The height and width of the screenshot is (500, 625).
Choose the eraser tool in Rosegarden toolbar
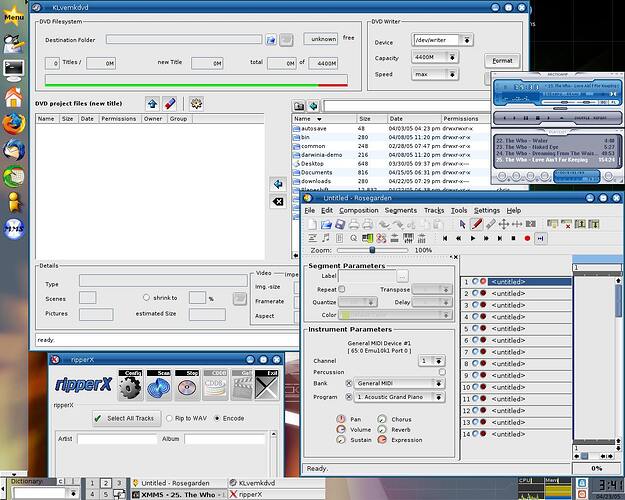click(491, 224)
